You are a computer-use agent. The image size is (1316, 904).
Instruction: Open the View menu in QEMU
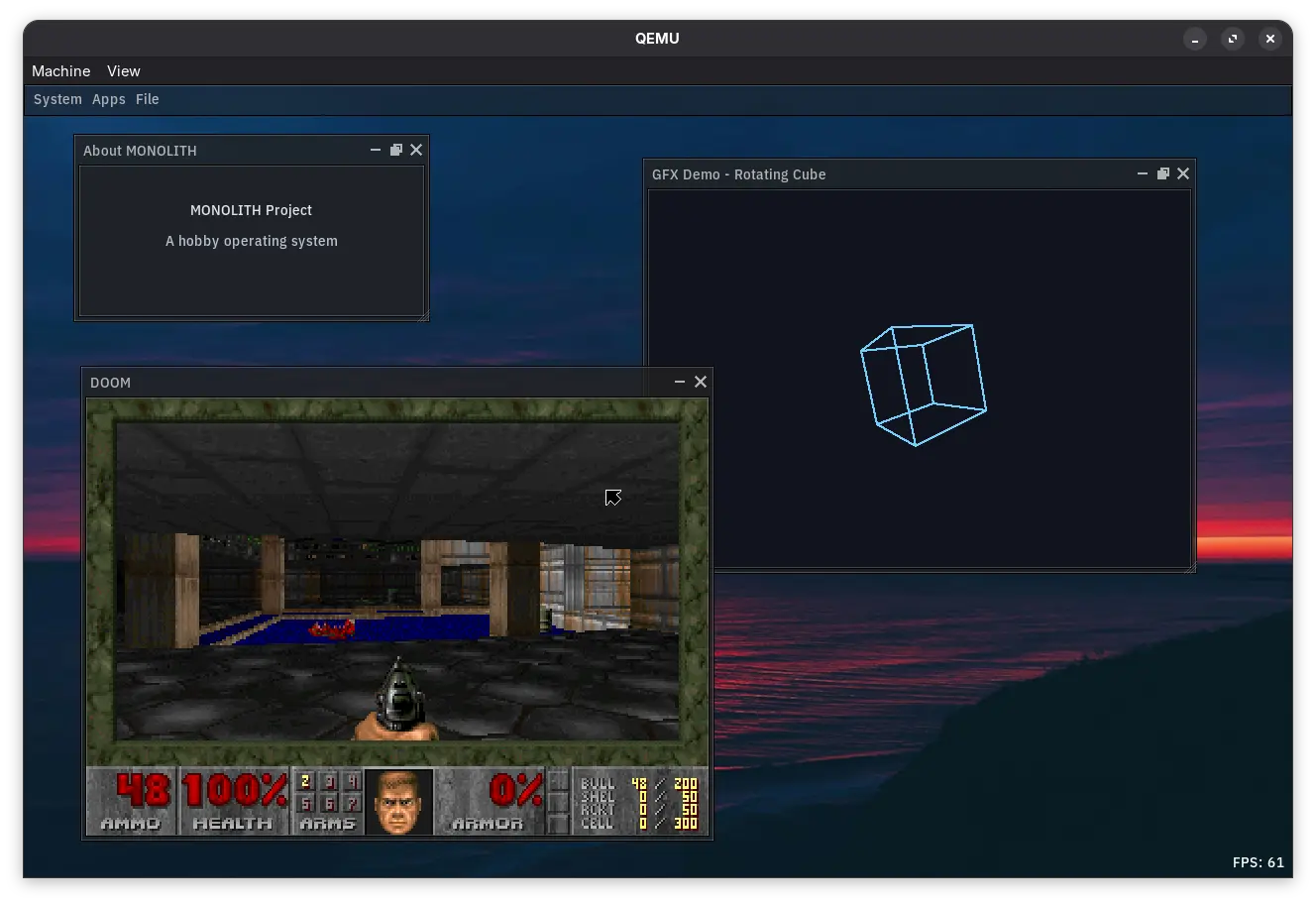tap(123, 70)
